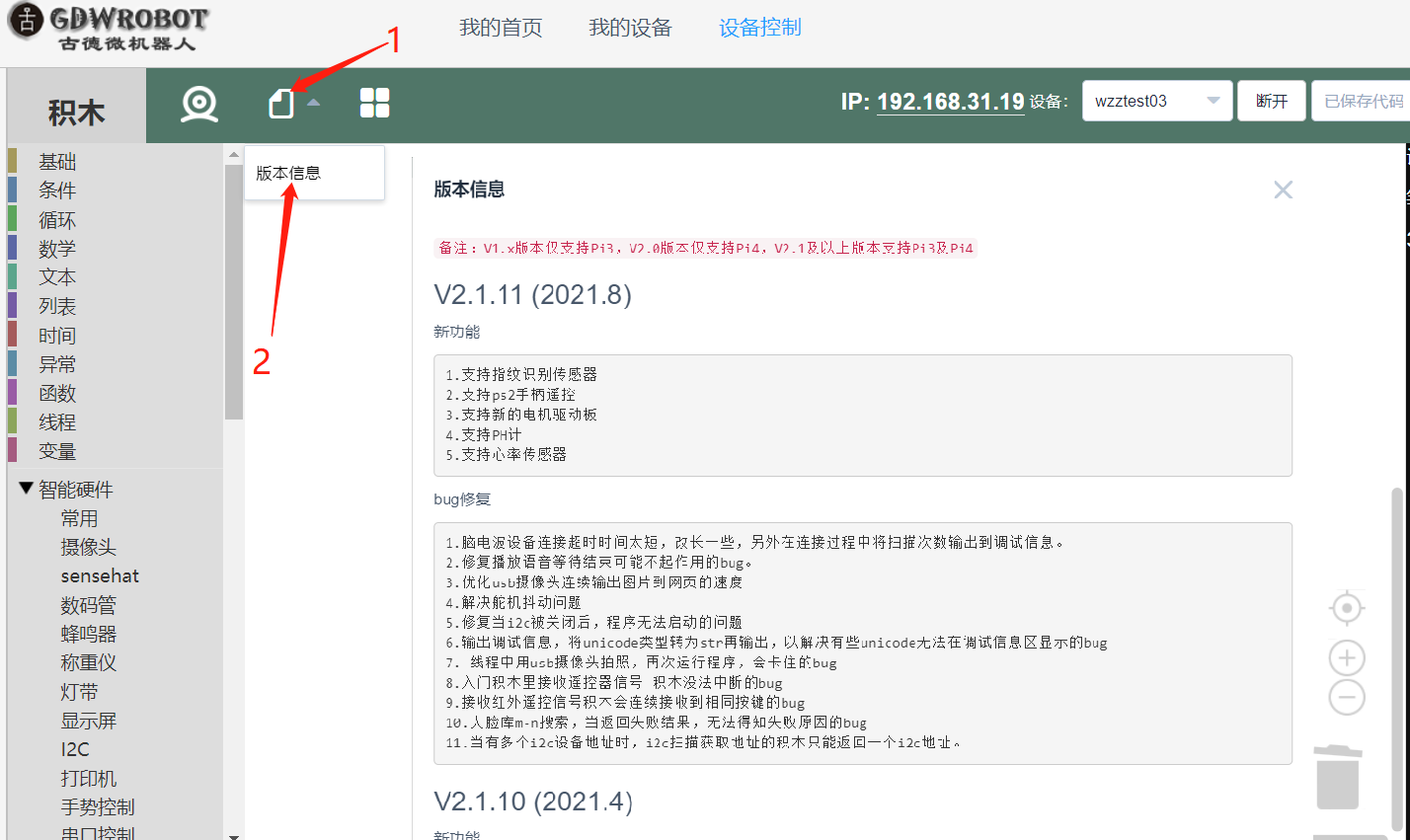Image resolution: width=1410 pixels, height=840 pixels.
Task: Click the IP address 192.168.31.19 link
Action: coord(950,102)
